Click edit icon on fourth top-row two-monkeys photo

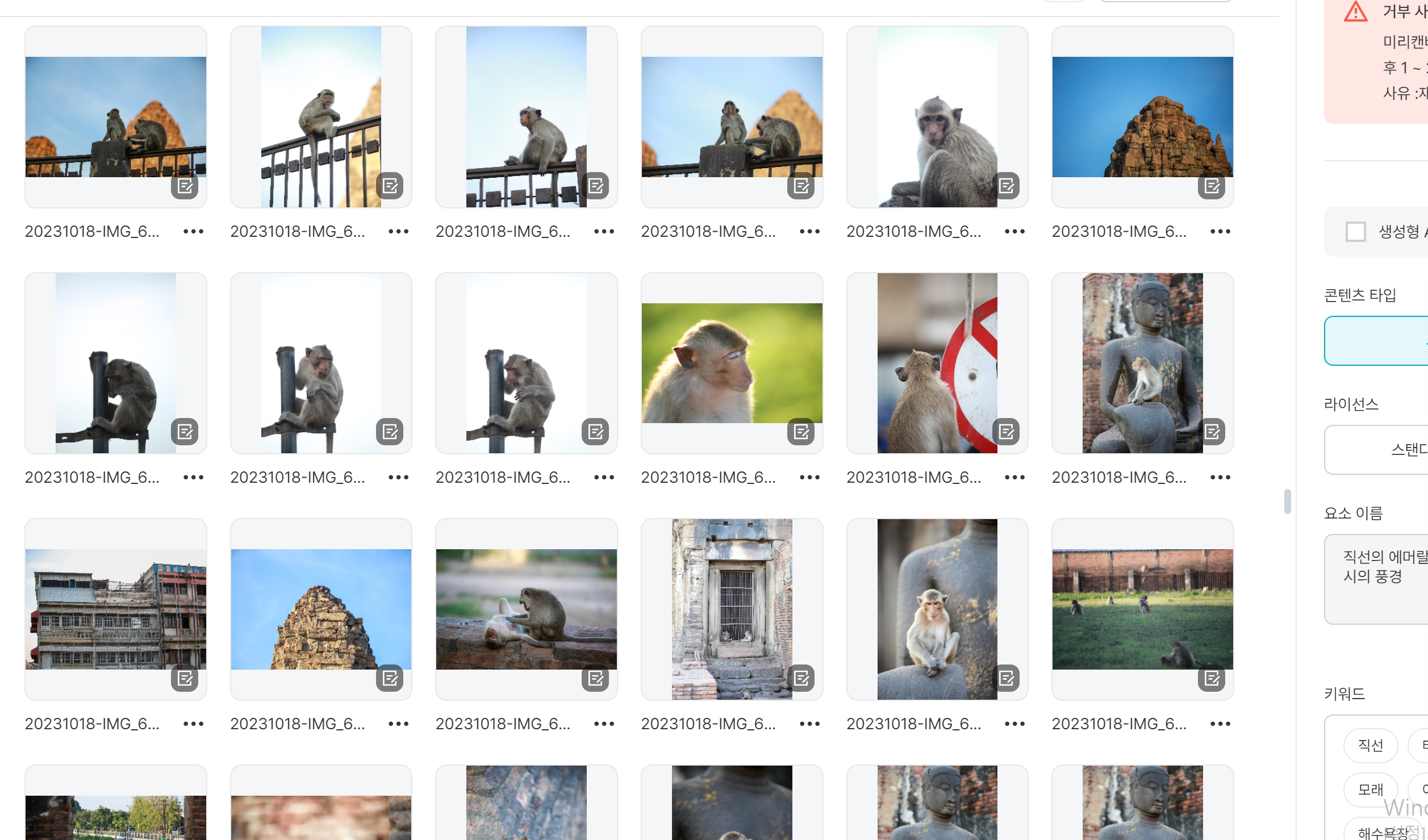pos(801,186)
